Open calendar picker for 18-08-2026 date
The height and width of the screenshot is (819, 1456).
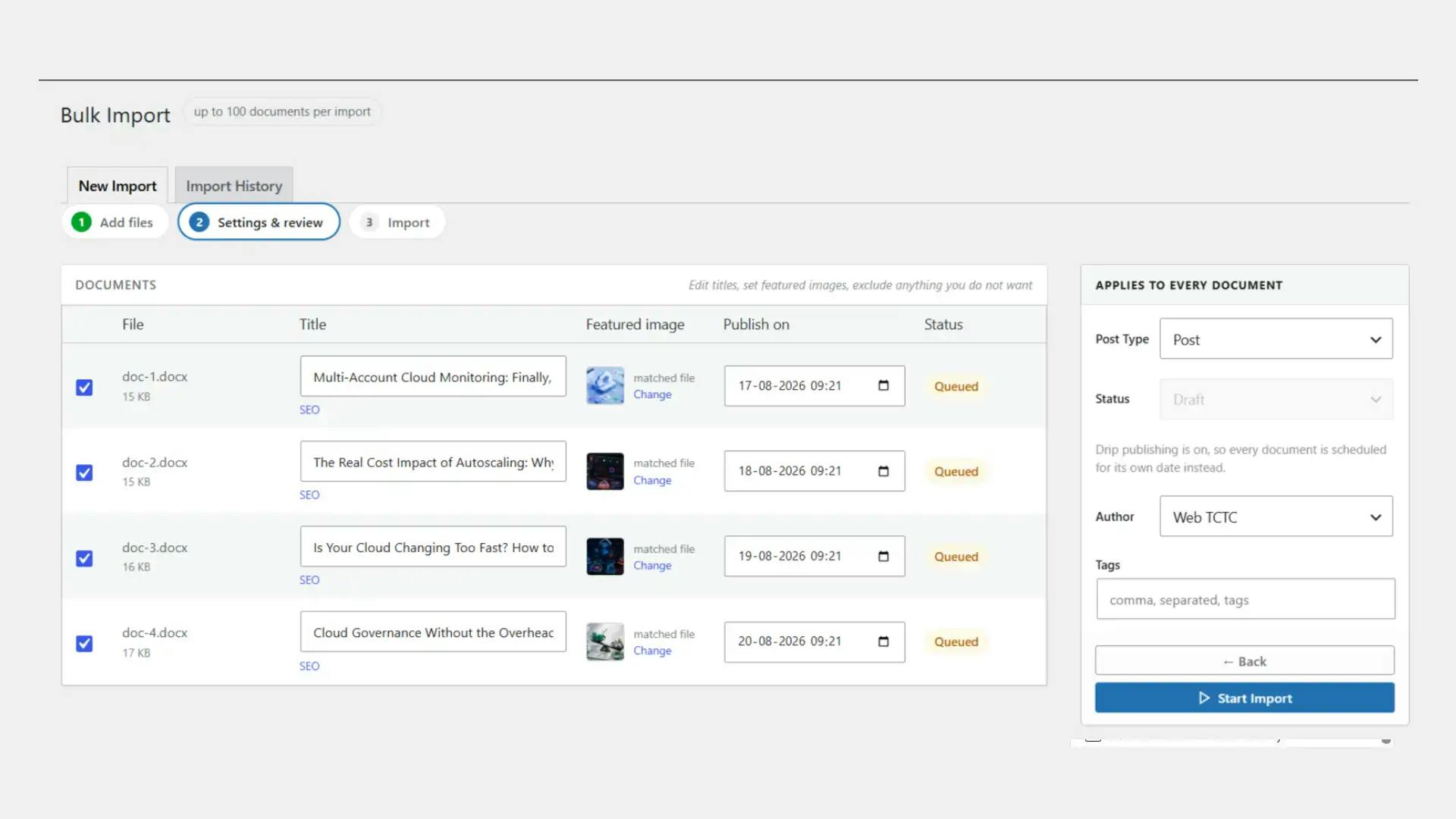[x=883, y=471]
